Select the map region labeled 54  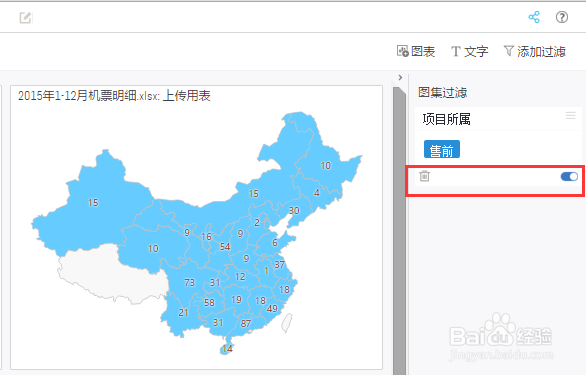[x=225, y=246]
